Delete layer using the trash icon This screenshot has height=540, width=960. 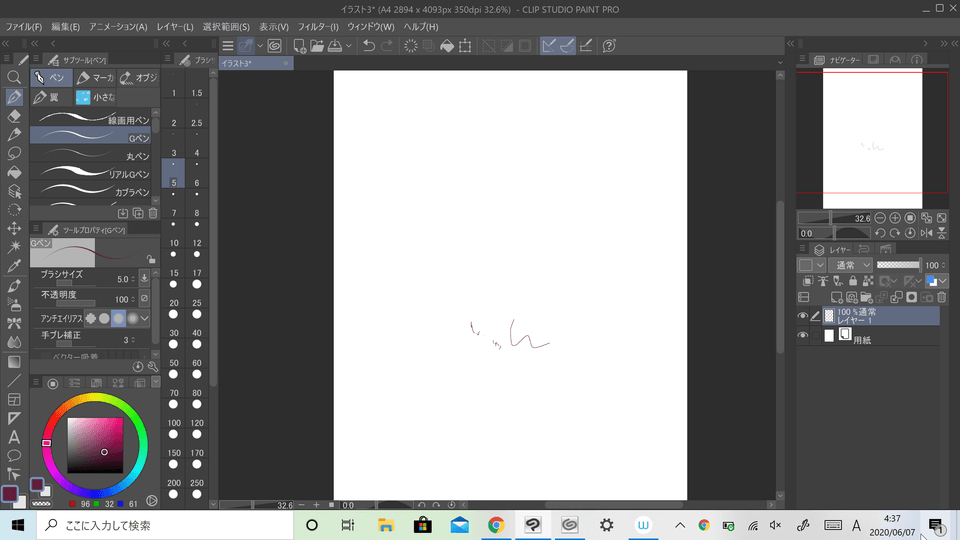click(941, 298)
